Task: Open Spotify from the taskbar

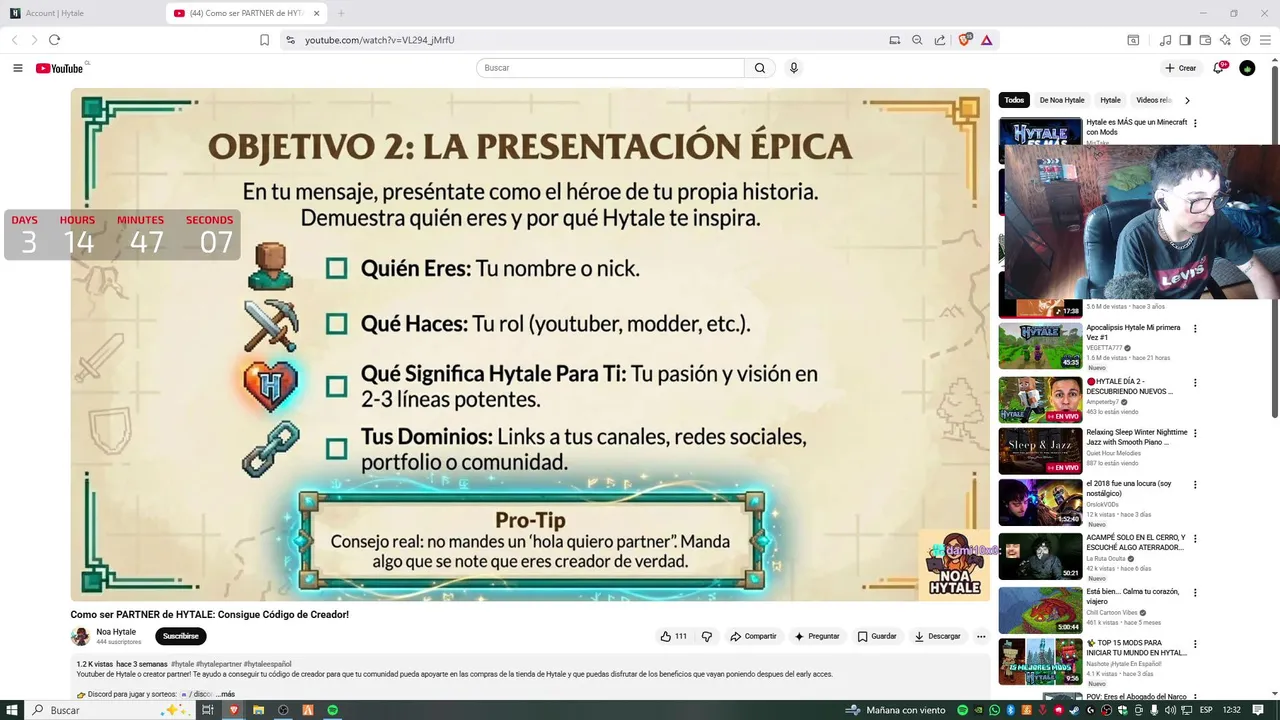Action: tap(333, 710)
